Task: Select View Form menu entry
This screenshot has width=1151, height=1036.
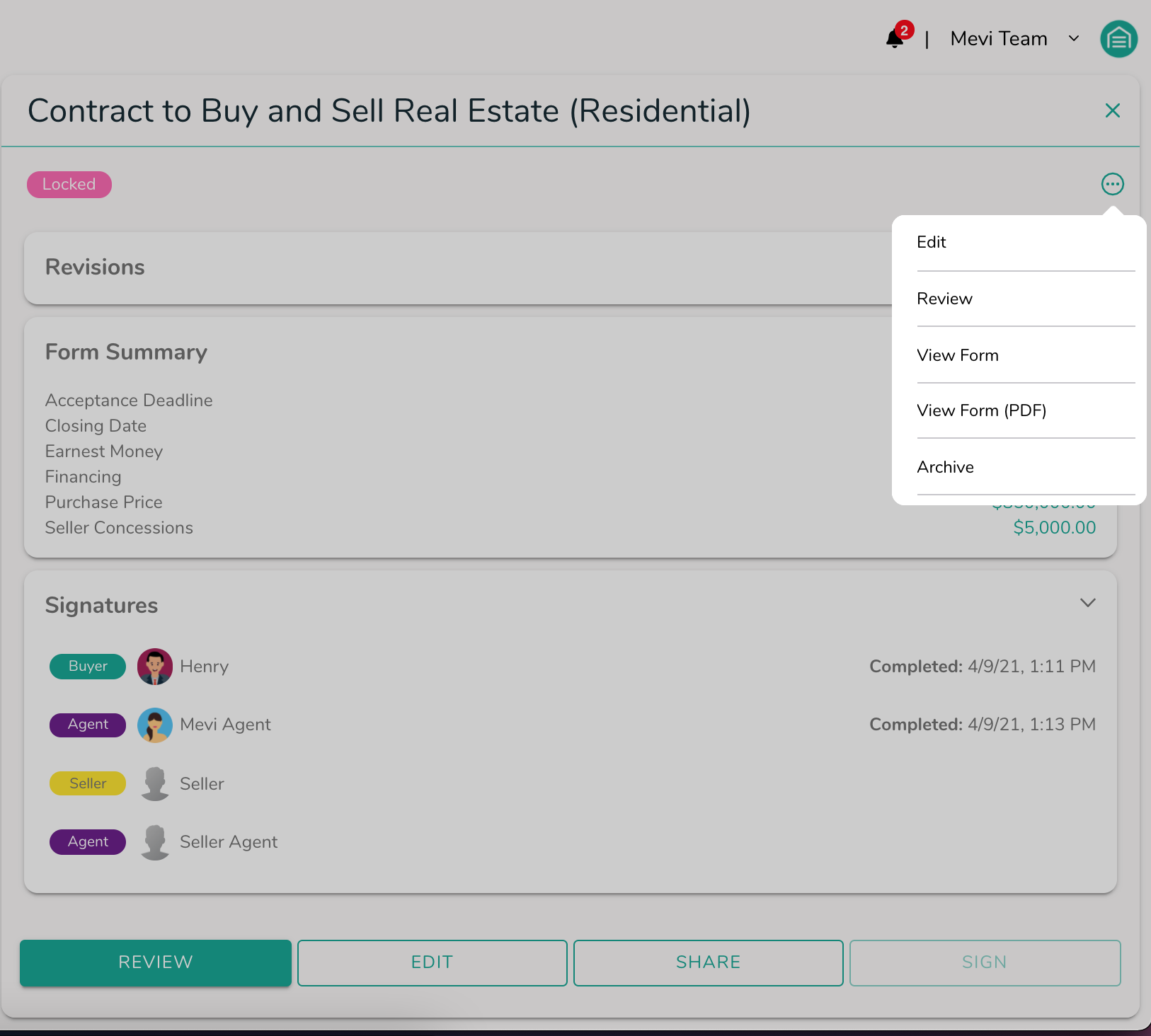Action: 1026,355
